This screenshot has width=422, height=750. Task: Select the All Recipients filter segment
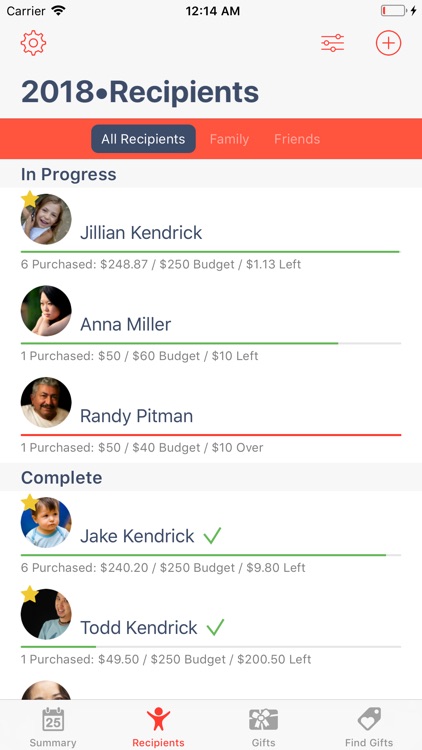(x=143, y=139)
